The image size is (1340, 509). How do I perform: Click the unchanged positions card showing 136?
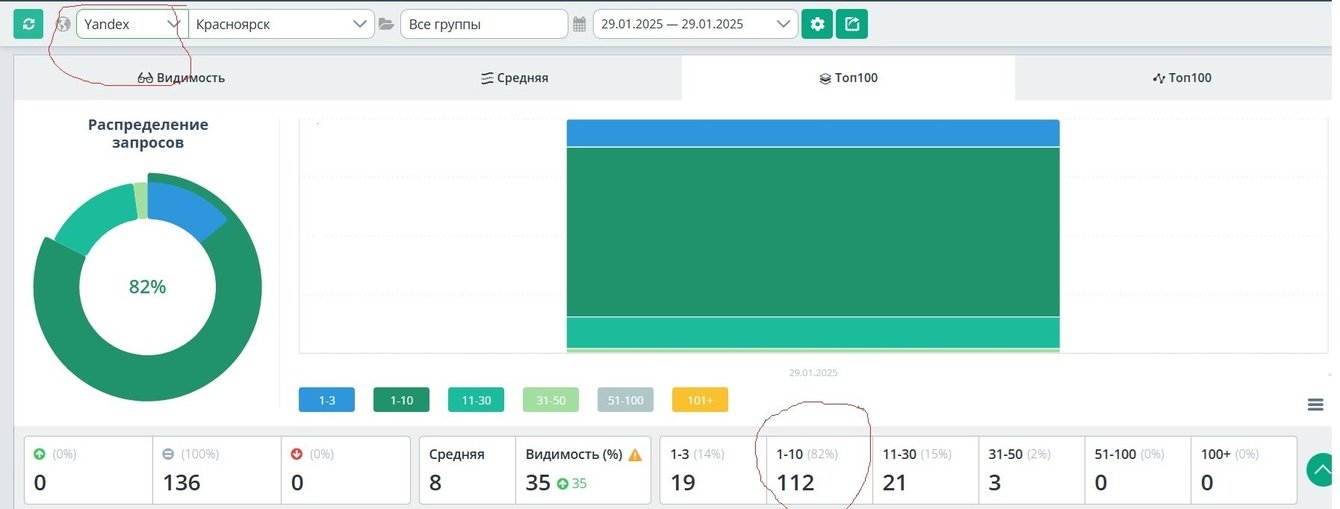[x=217, y=470]
